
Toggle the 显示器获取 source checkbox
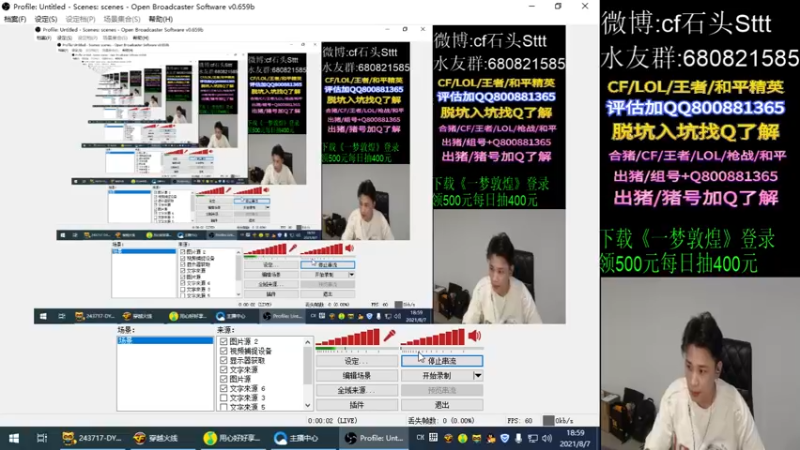pos(223,360)
